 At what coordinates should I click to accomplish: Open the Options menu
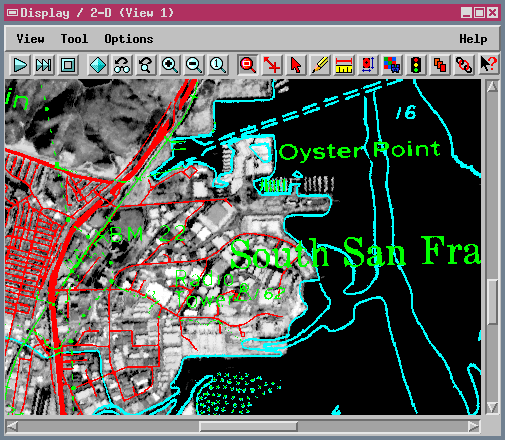[x=129, y=39]
